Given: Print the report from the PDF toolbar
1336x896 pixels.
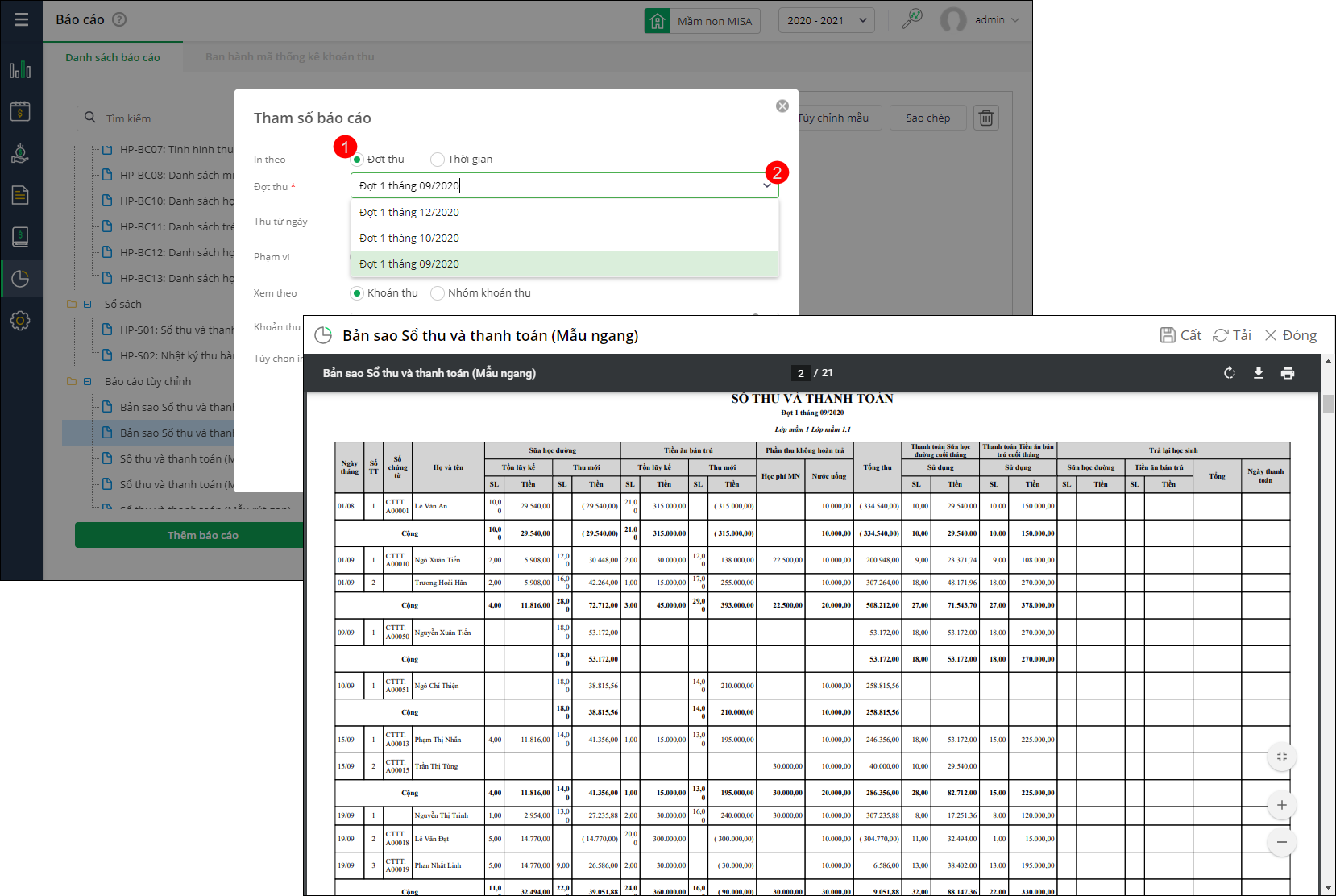Looking at the screenshot, I should (1288, 373).
